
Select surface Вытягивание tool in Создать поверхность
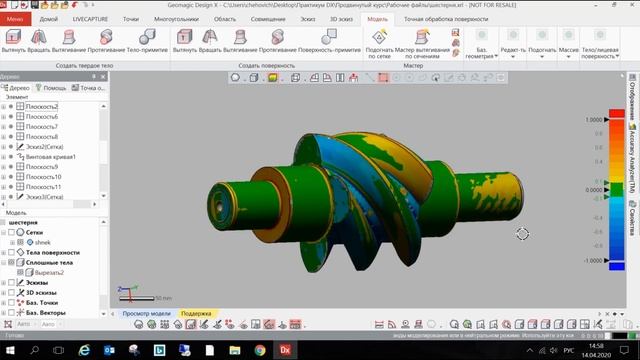click(240, 41)
